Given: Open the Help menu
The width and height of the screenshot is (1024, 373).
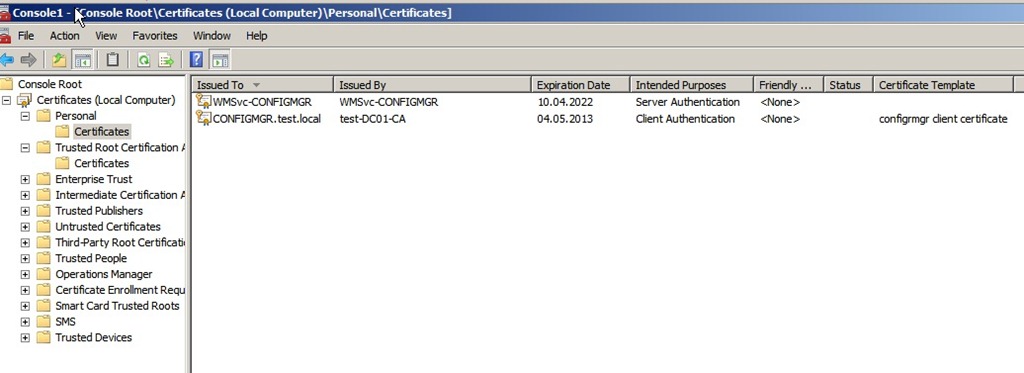Looking at the screenshot, I should point(257,36).
